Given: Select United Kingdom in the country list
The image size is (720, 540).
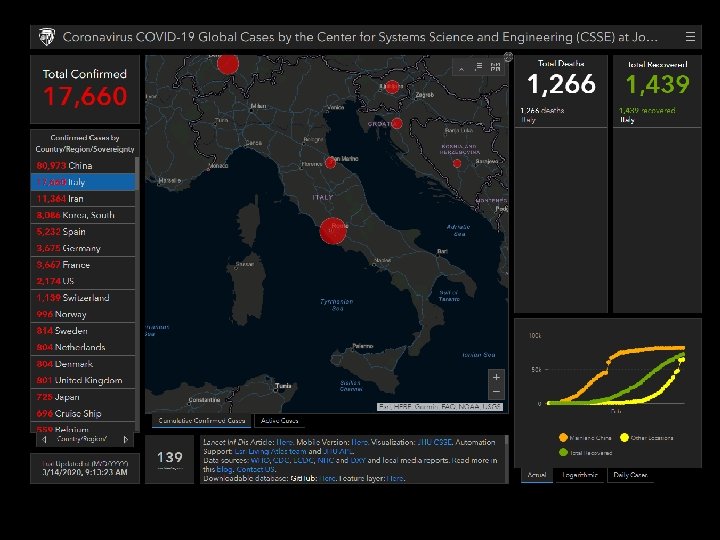Looking at the screenshot, I should click(83, 380).
